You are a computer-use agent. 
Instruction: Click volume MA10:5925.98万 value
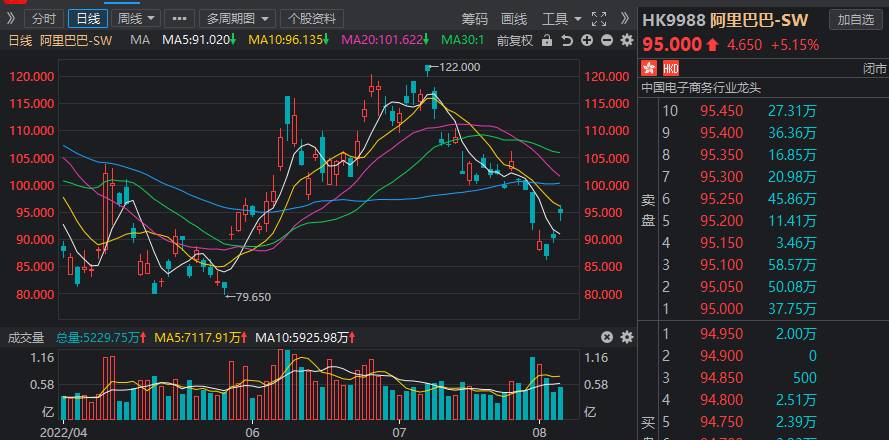point(307,338)
